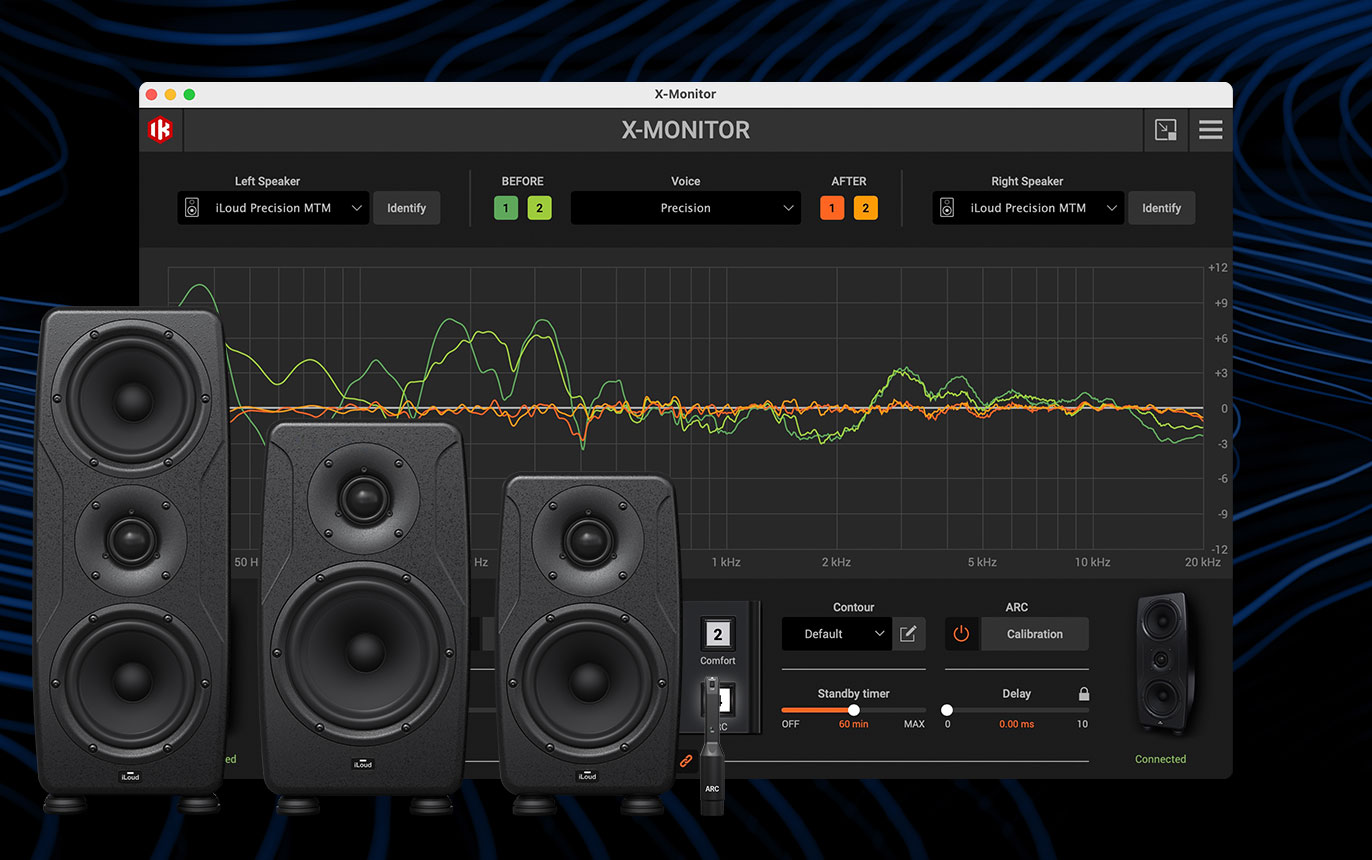The height and width of the screenshot is (860, 1372).
Task: Click the Standby timer slider handle
Action: [853, 710]
